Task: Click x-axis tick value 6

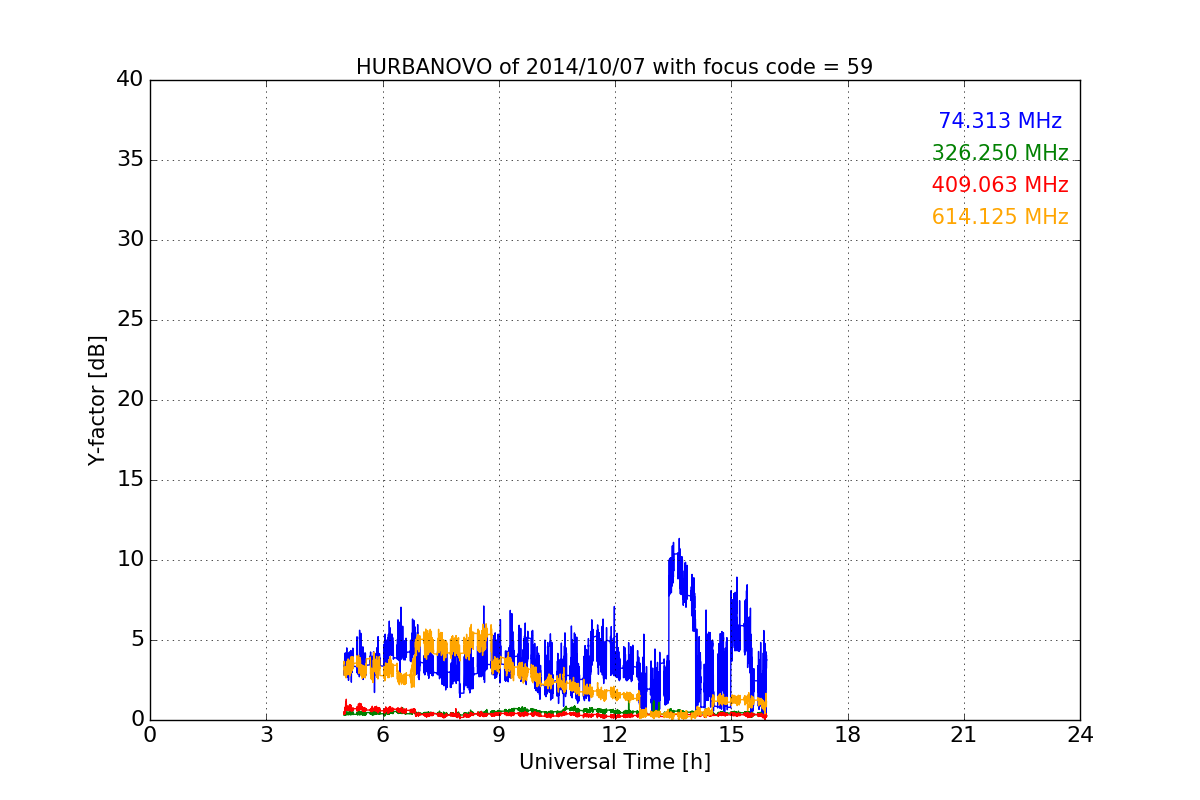Action: (382, 735)
